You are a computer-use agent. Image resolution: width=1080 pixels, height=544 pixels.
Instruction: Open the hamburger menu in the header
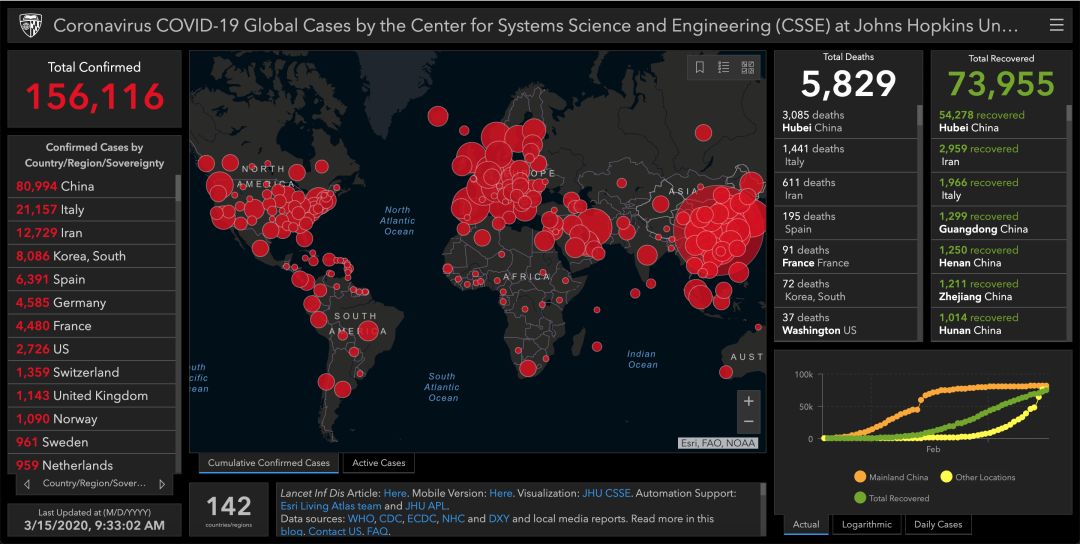(1056, 25)
